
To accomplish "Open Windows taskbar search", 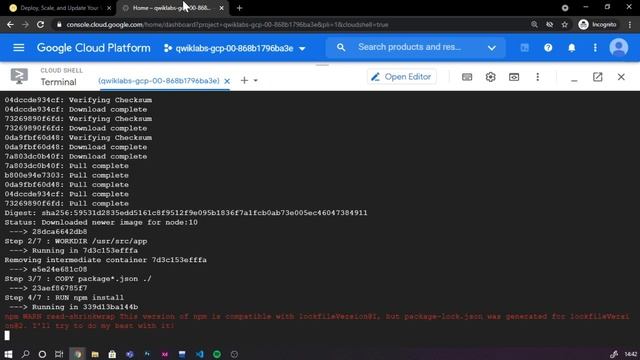I will 25,354.
